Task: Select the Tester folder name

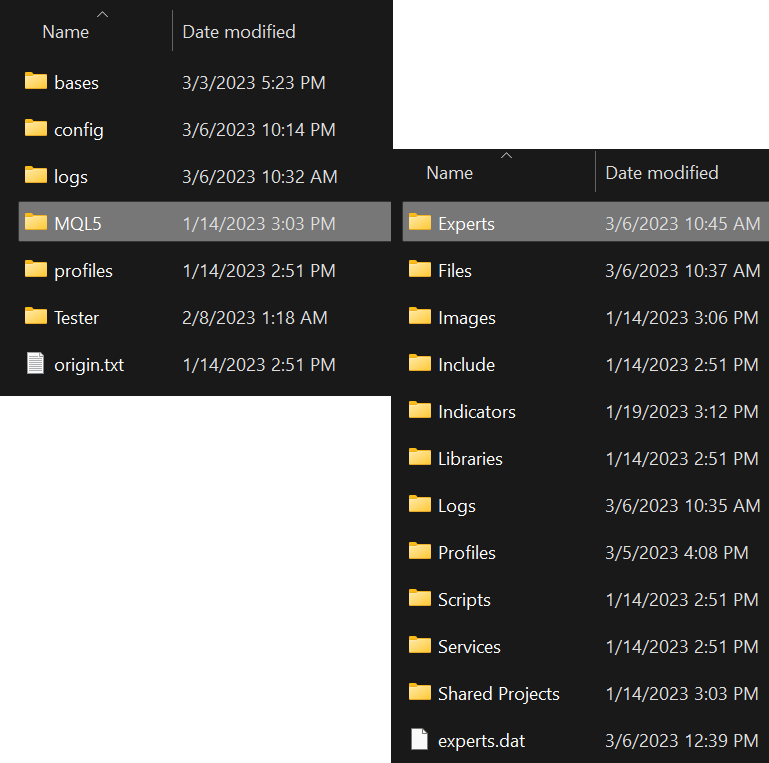Action: pos(77,318)
